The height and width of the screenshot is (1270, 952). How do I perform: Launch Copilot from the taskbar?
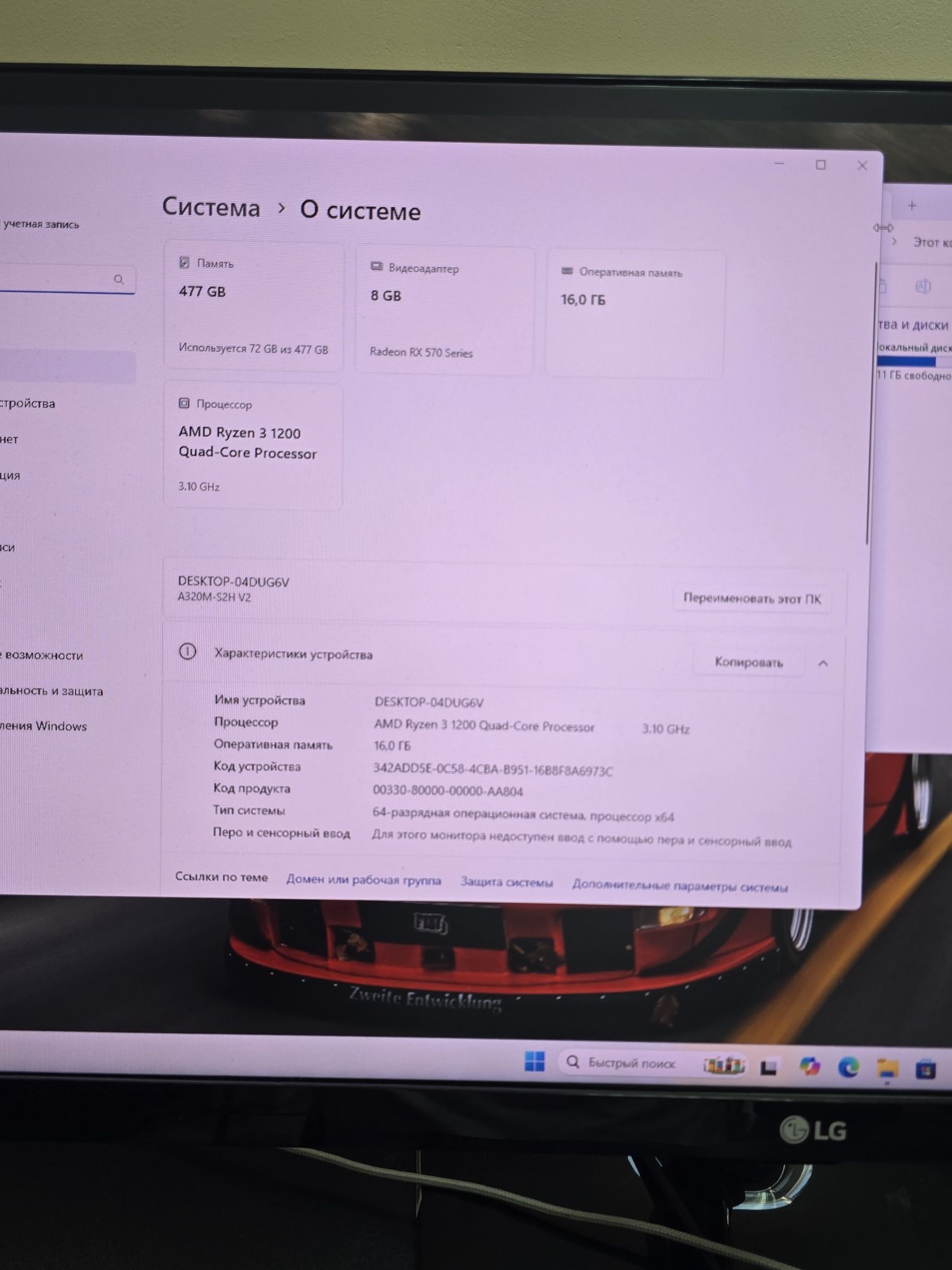click(x=809, y=1067)
